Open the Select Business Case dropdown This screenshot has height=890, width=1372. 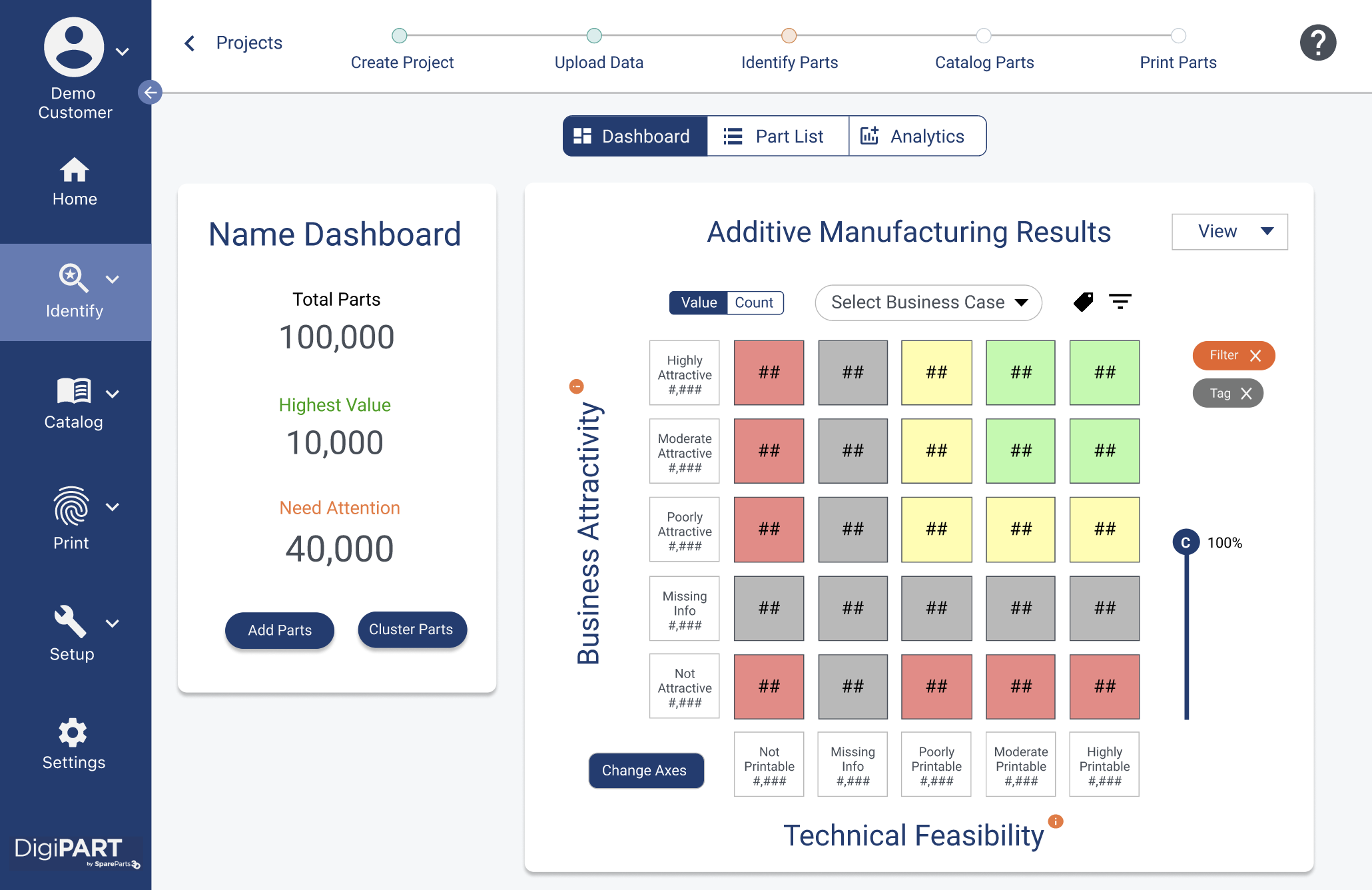tap(928, 302)
